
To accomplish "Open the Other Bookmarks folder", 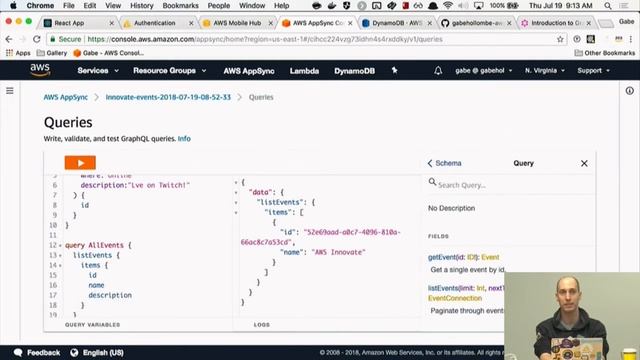I will coord(604,53).
